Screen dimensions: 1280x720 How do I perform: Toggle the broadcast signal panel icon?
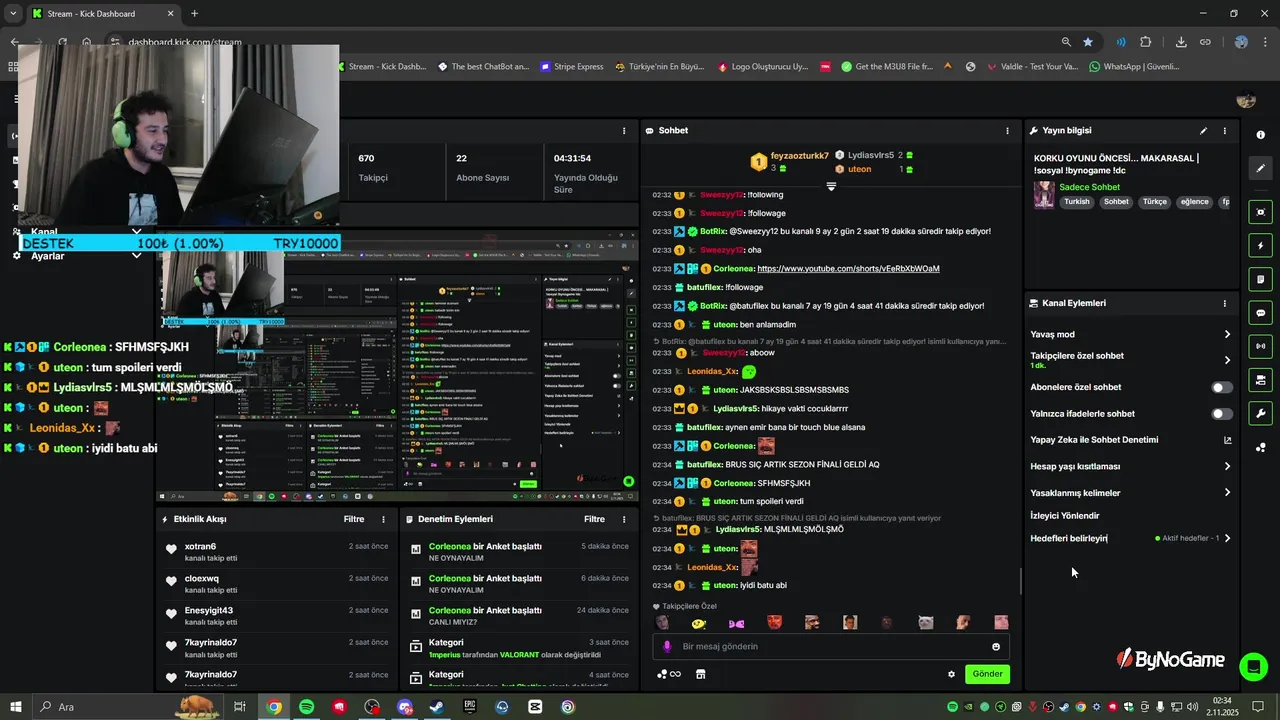coord(1260,346)
